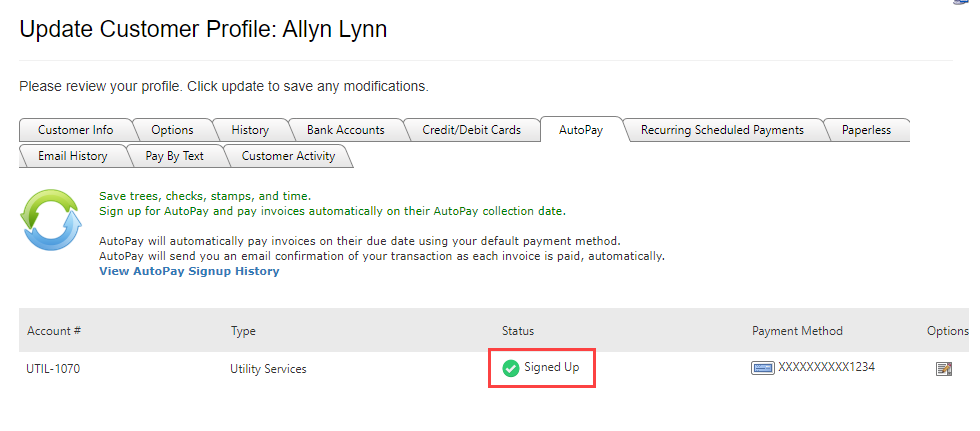Click the Signed Up status text
The width and height of the screenshot is (980, 431).
[552, 367]
